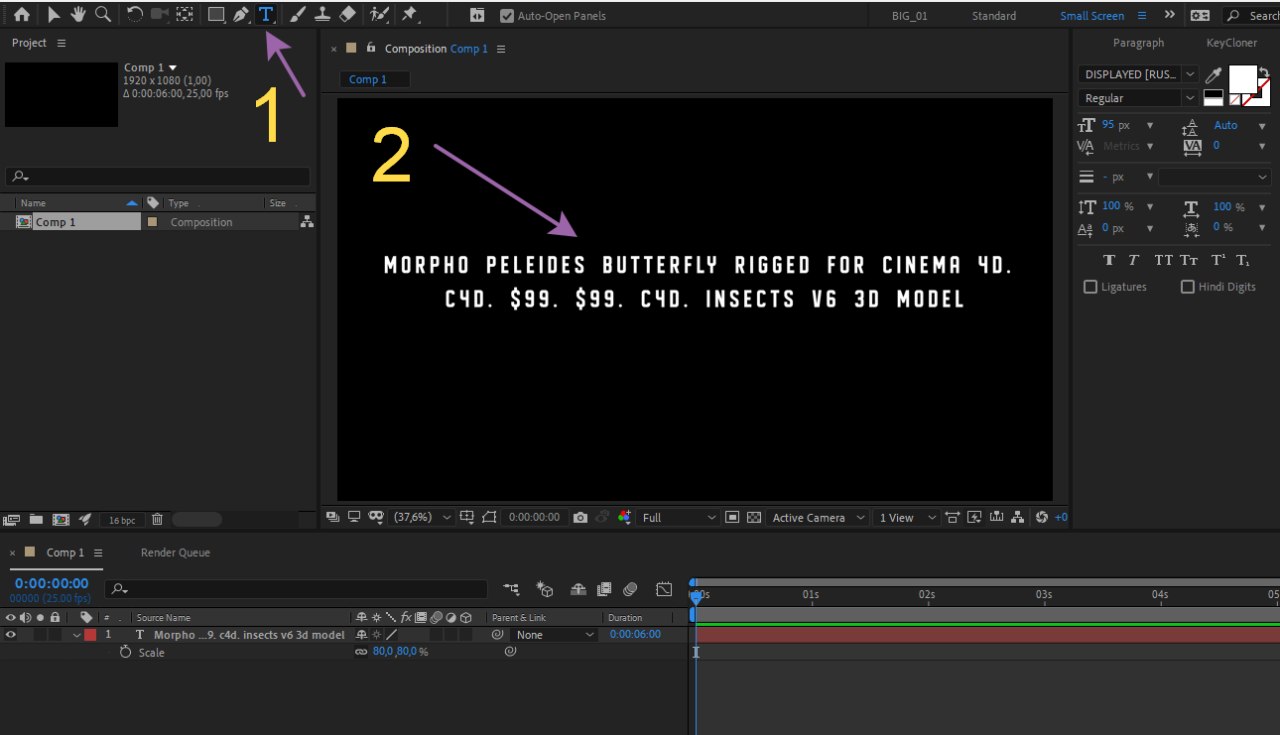This screenshot has width=1280, height=735.
Task: Click the text fill color white swatch
Action: pyautogui.click(x=1243, y=79)
